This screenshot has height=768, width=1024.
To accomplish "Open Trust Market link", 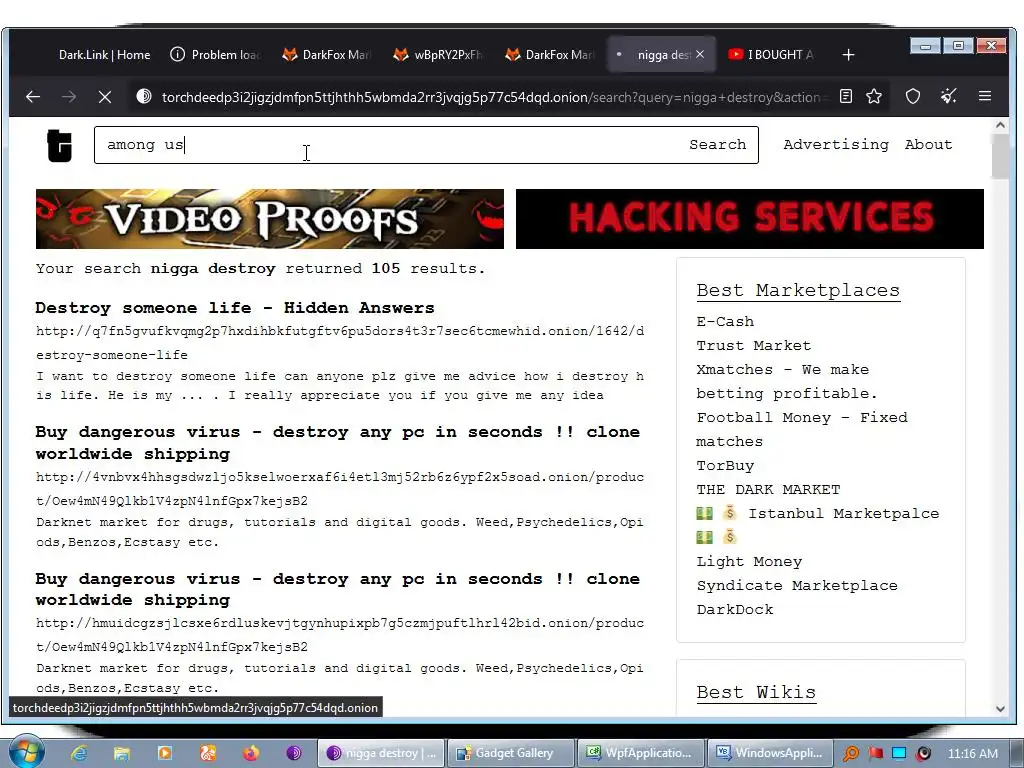I will [x=754, y=345].
